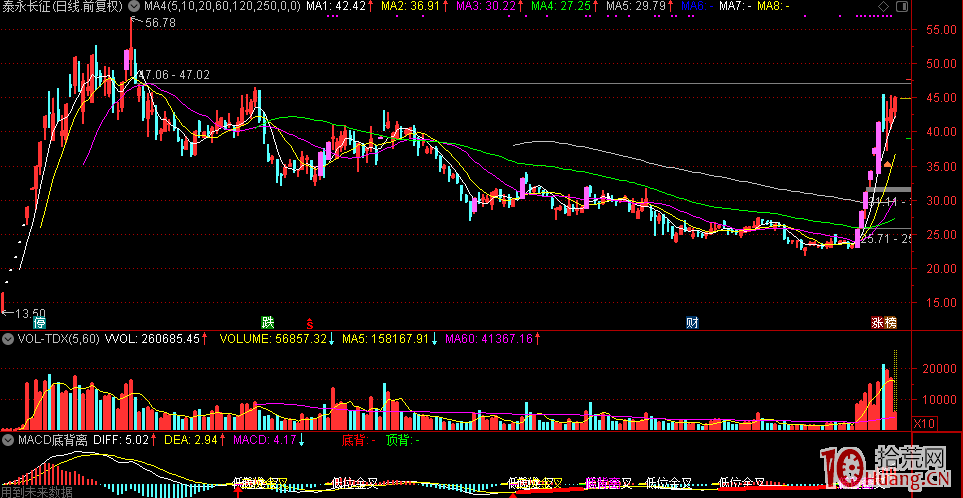
Task: Click the red S marker below the chart
Action: (x=310, y=323)
